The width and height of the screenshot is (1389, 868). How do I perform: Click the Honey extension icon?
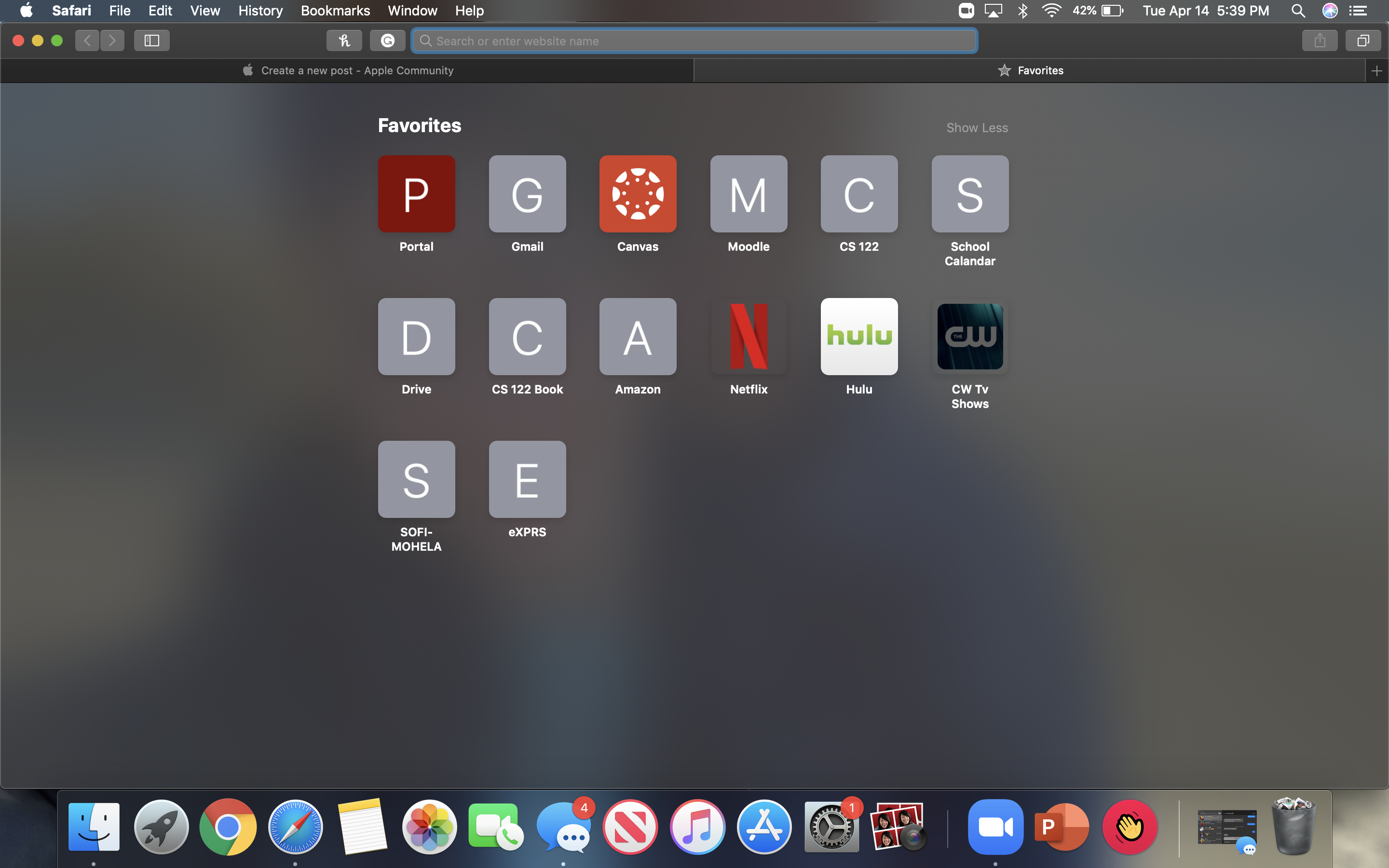click(344, 41)
